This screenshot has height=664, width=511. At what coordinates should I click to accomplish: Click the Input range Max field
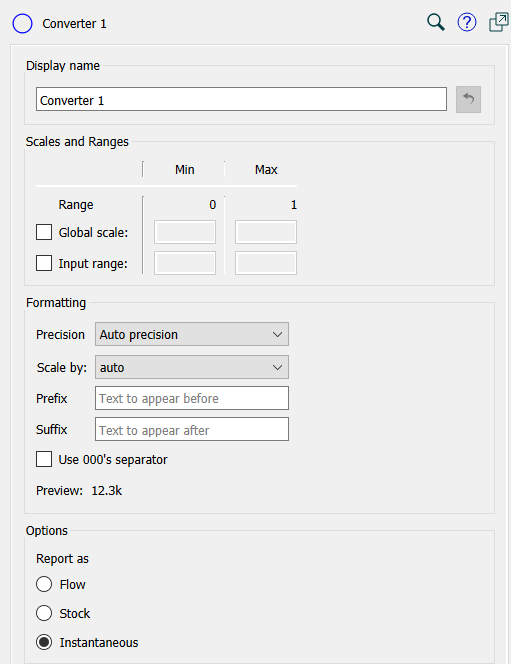[266, 263]
